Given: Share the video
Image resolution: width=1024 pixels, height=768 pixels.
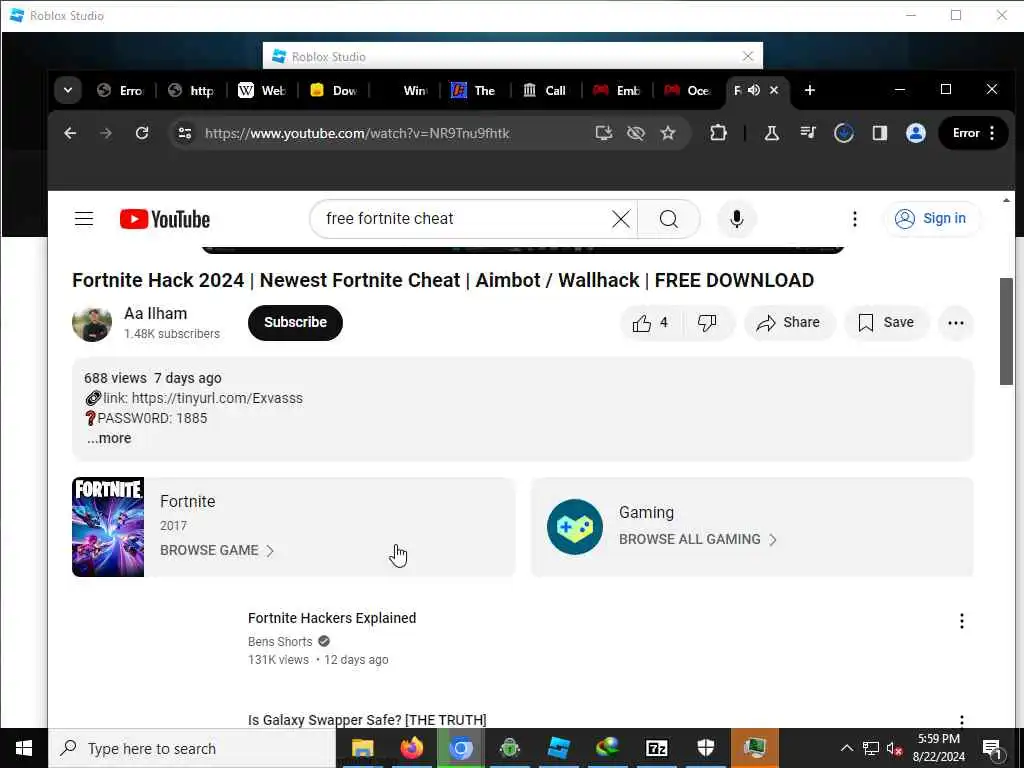Looking at the screenshot, I should (x=788, y=323).
